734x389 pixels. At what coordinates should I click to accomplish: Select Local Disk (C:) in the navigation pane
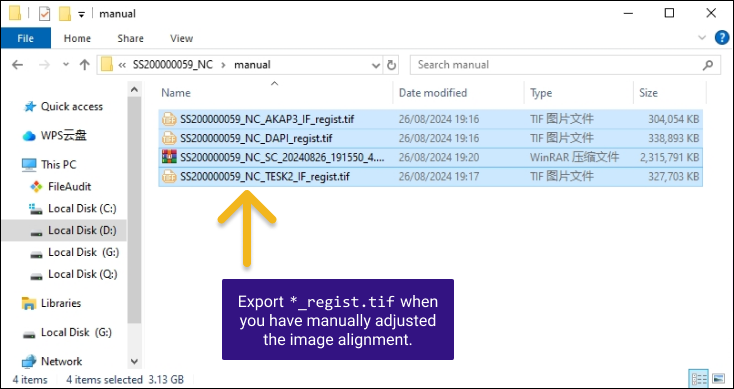tap(82, 208)
